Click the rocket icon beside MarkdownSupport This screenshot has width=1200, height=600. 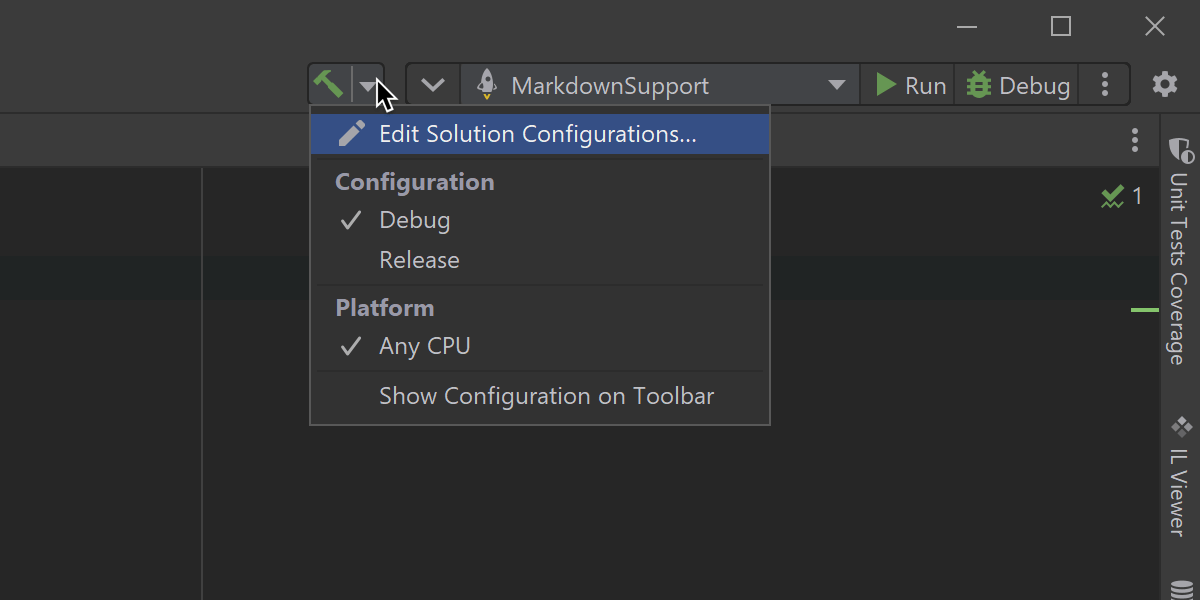pos(487,85)
